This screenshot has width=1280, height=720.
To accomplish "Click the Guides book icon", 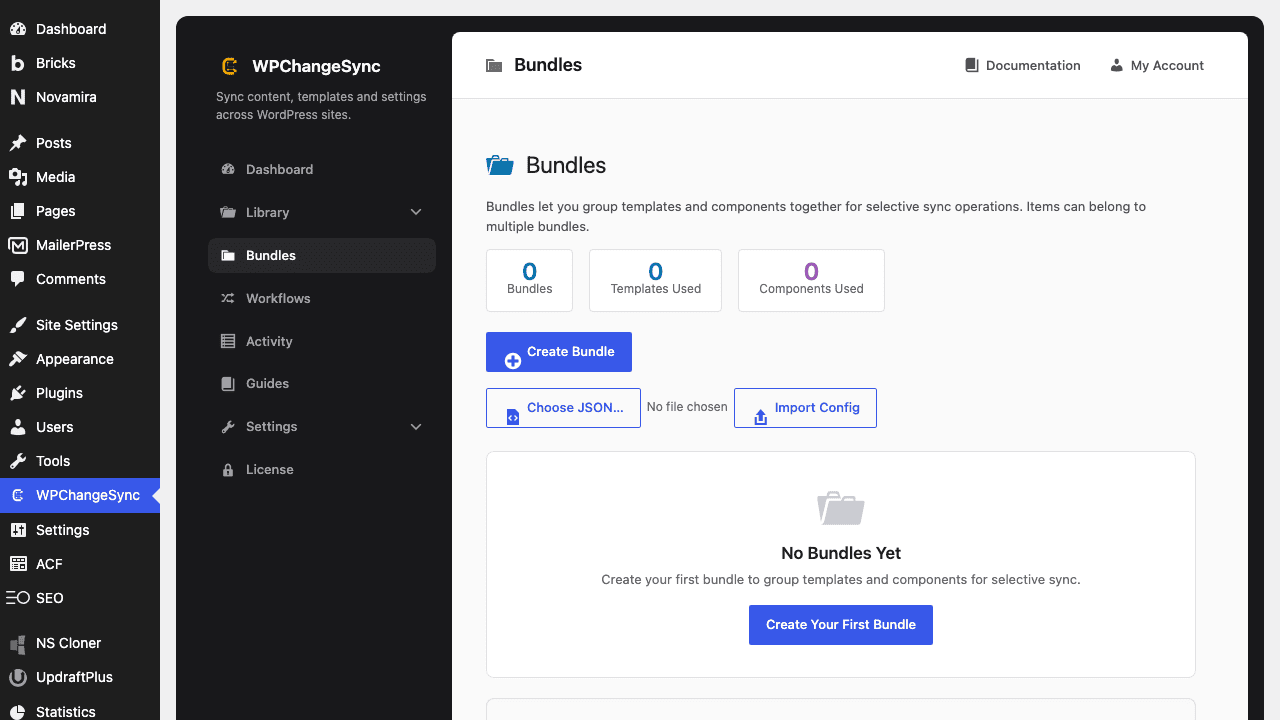I will tap(228, 383).
